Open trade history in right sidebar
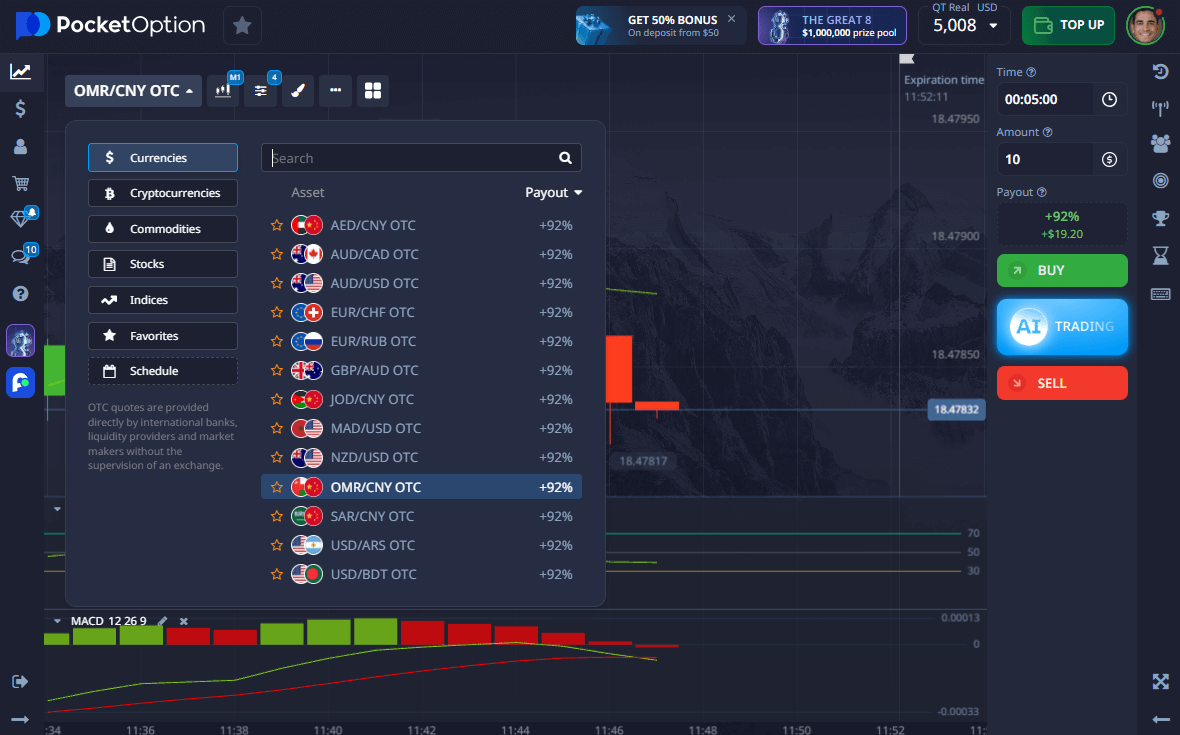 coord(1160,71)
